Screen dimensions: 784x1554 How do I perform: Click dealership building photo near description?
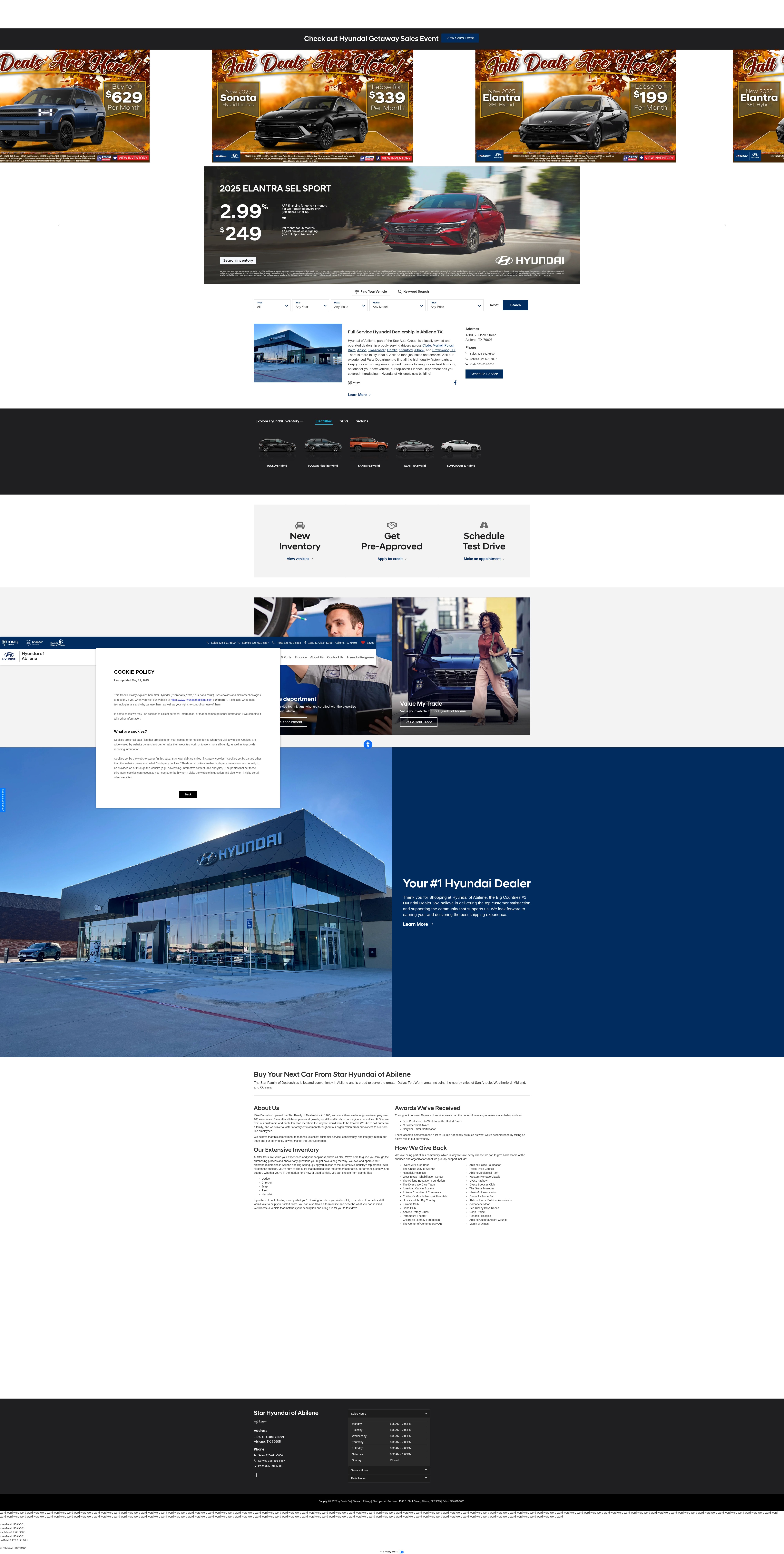pyautogui.click(x=298, y=353)
